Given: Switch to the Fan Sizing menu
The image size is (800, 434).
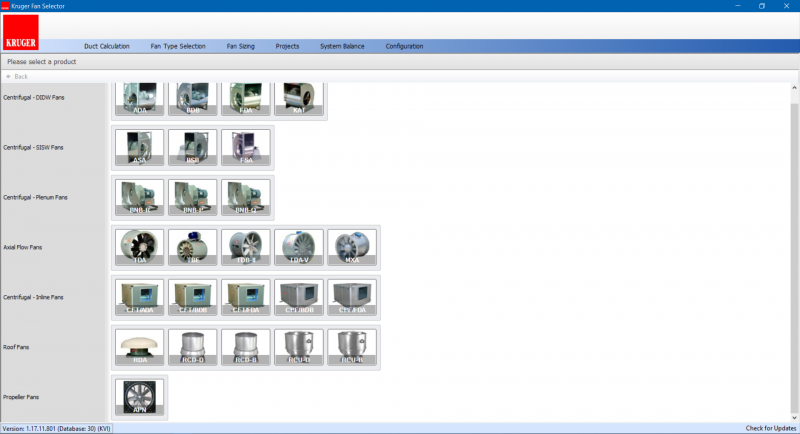Looking at the screenshot, I should click(241, 46).
